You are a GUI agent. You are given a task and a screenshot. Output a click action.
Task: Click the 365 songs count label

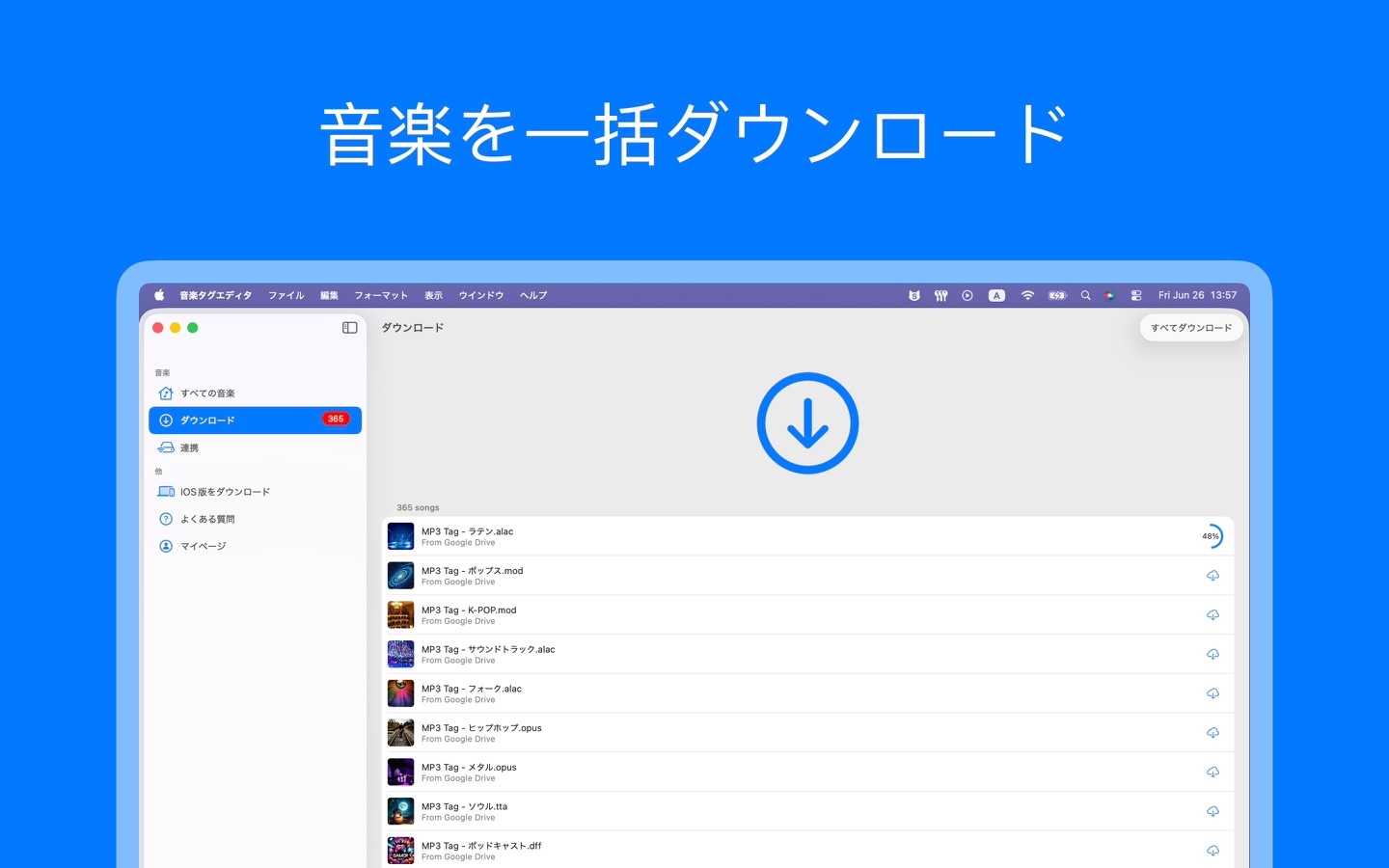coord(418,507)
